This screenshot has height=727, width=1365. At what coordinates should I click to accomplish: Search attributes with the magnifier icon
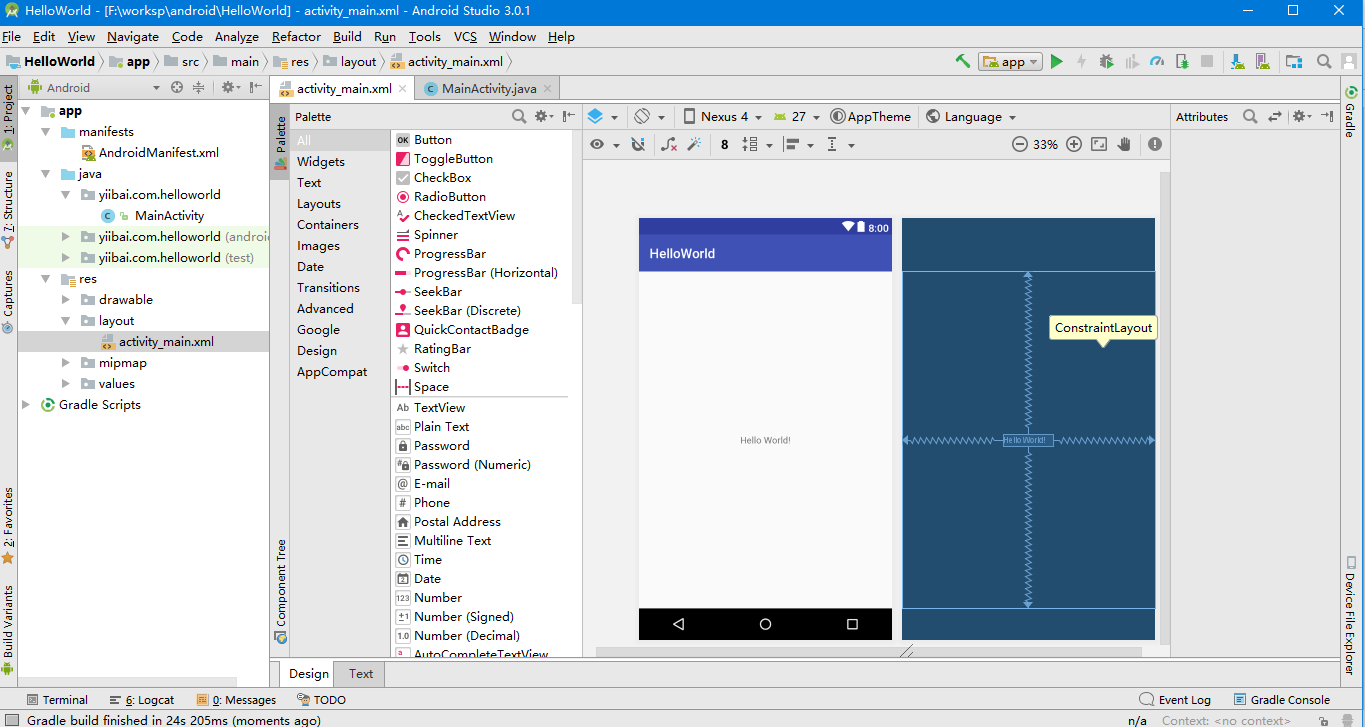1250,116
